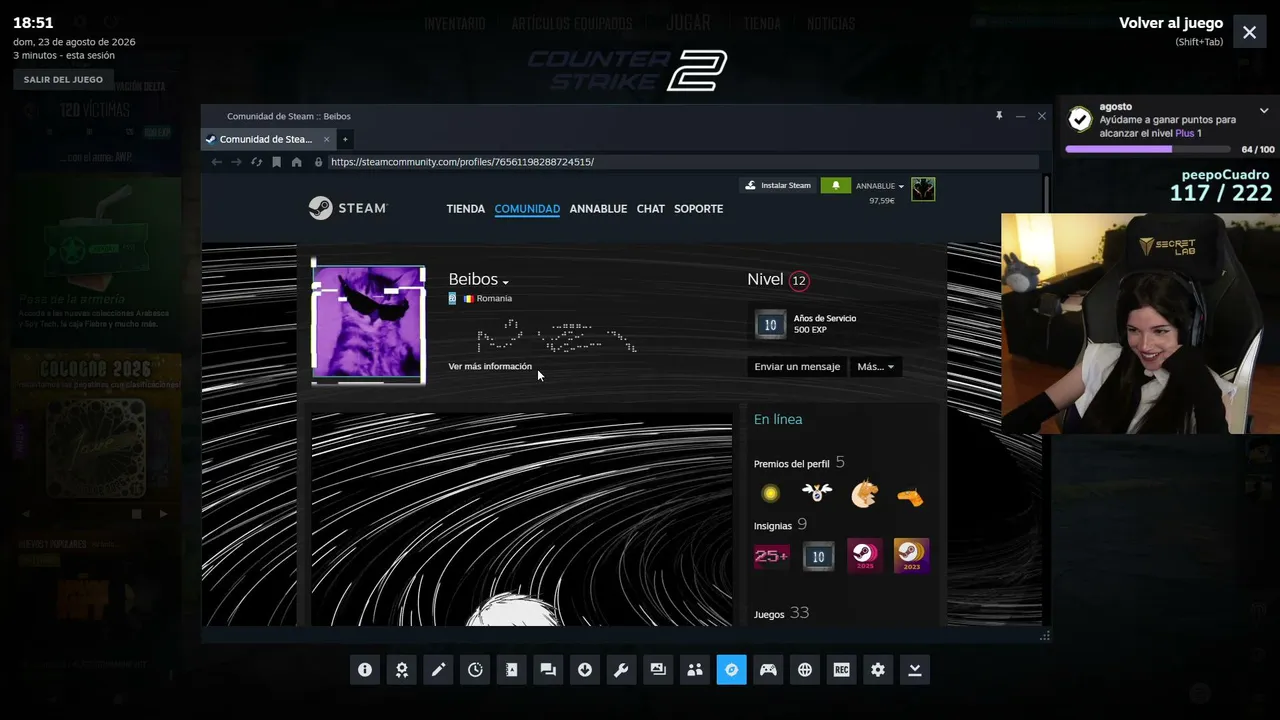Screen dimensions: 1280x720
Task: Select the 25+ badge under Insignias
Action: (x=771, y=556)
